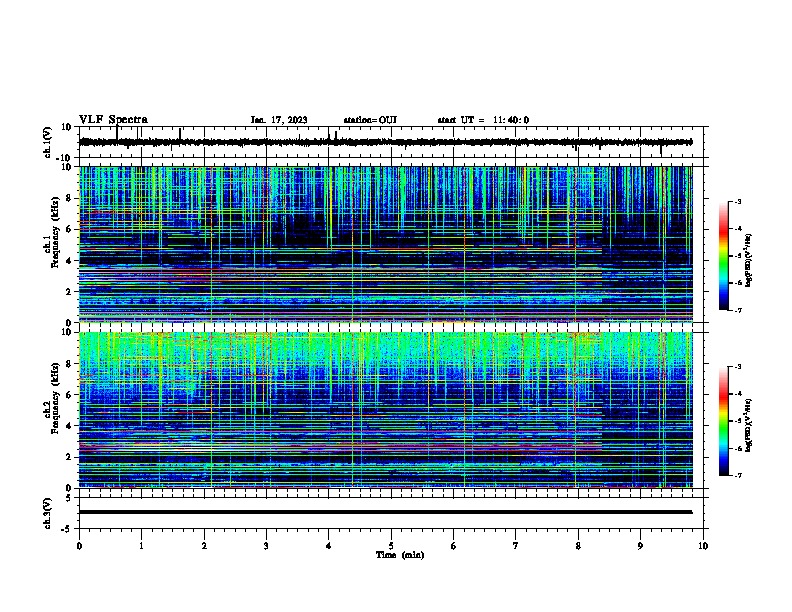
Task: Click the "station=OUI" header label
Action: 370,120
